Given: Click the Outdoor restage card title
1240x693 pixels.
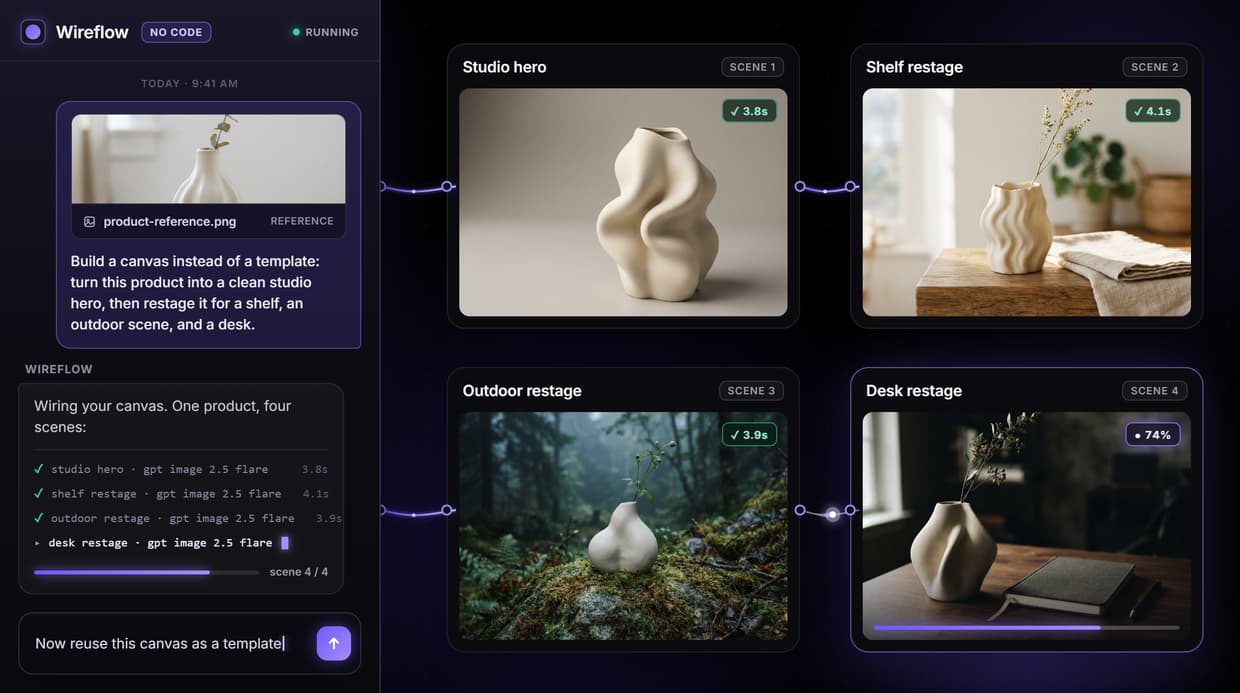Looking at the screenshot, I should (x=522, y=391).
